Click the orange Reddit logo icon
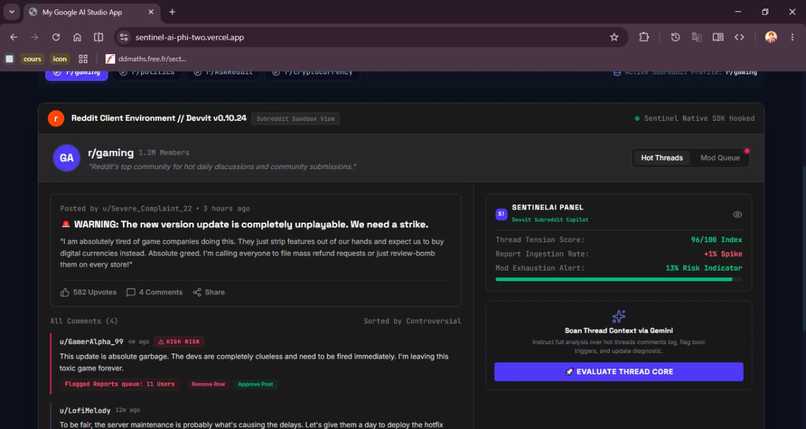The width and height of the screenshot is (806, 429). pyautogui.click(x=56, y=118)
